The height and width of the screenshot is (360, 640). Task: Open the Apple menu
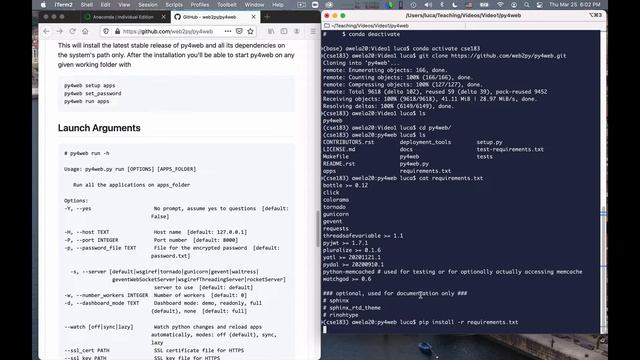43,5
